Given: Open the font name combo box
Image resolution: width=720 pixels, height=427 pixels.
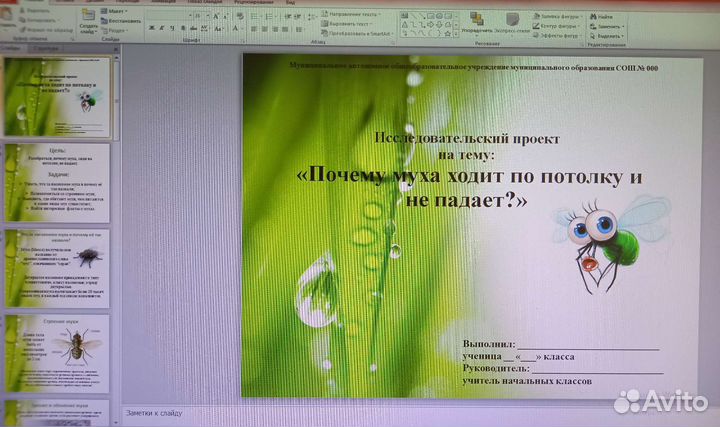Looking at the screenshot, I should coord(169,16).
